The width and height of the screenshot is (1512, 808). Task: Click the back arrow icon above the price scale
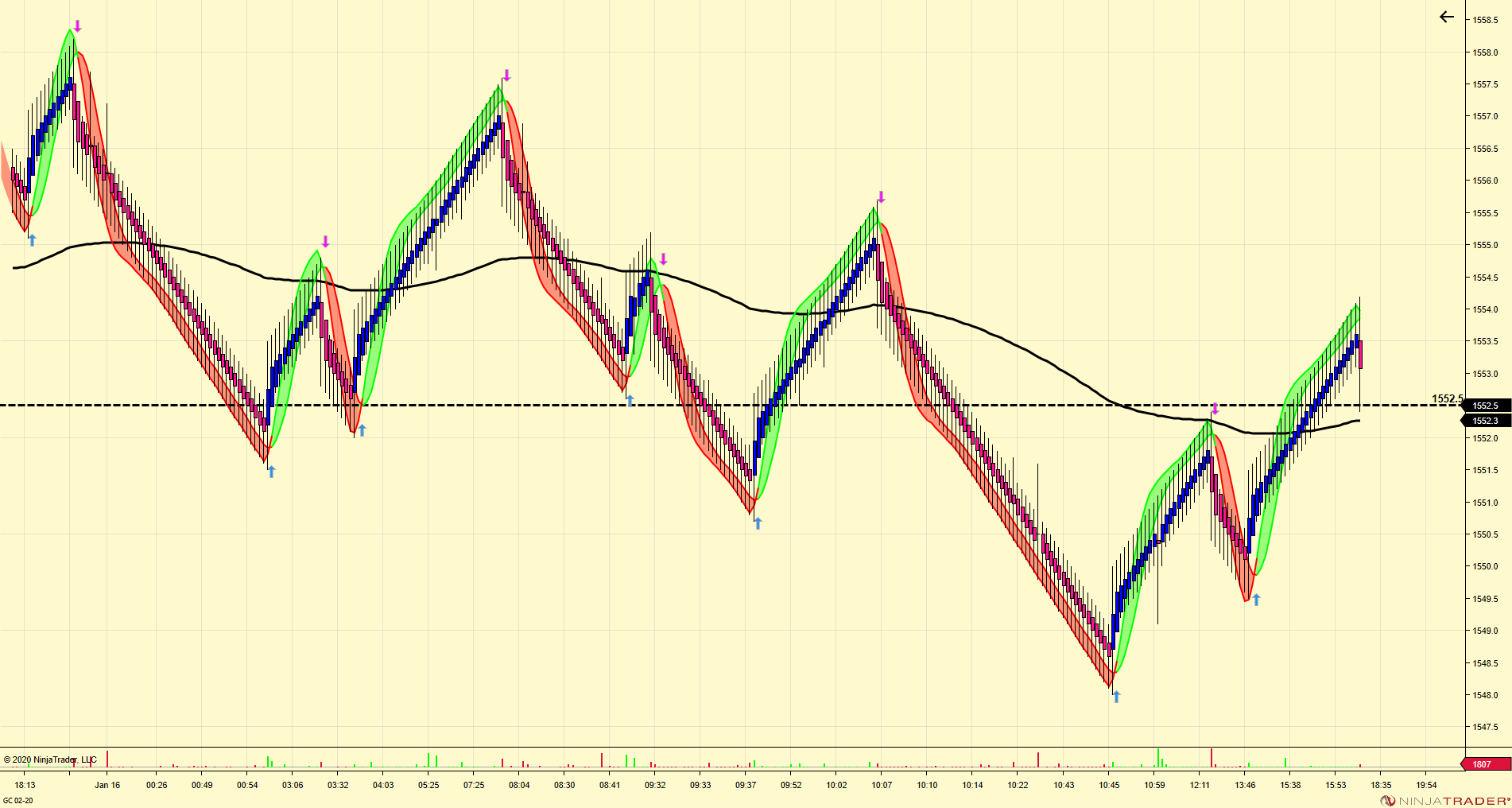coord(1446,17)
